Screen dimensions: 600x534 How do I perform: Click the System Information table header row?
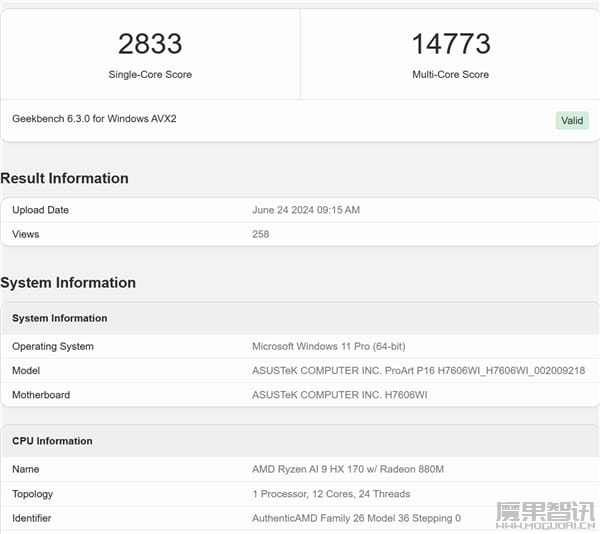click(300, 318)
